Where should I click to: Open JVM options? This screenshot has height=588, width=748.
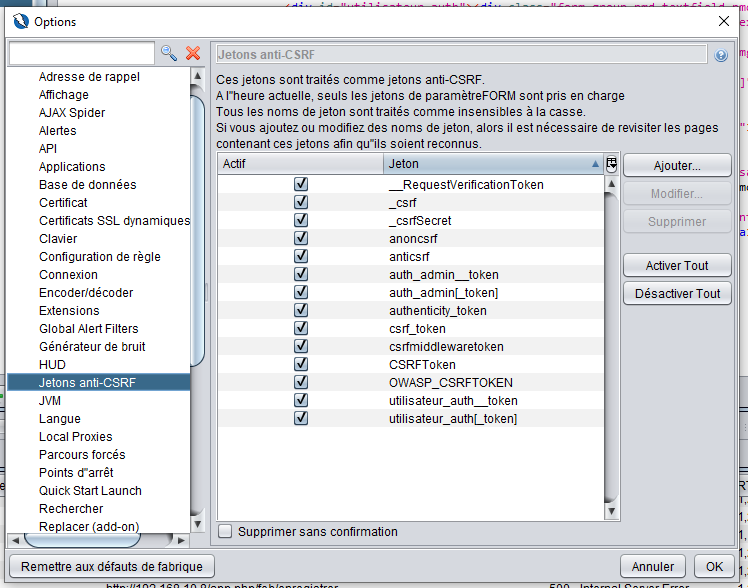(50, 401)
